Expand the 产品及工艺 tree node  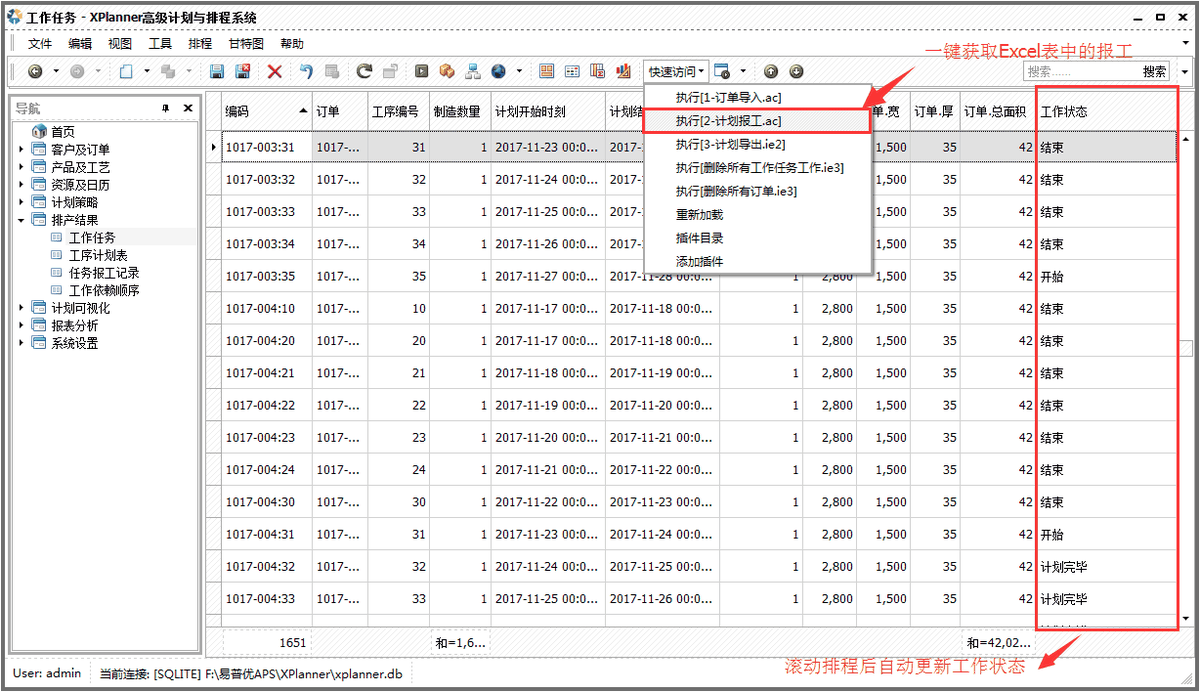(21, 167)
